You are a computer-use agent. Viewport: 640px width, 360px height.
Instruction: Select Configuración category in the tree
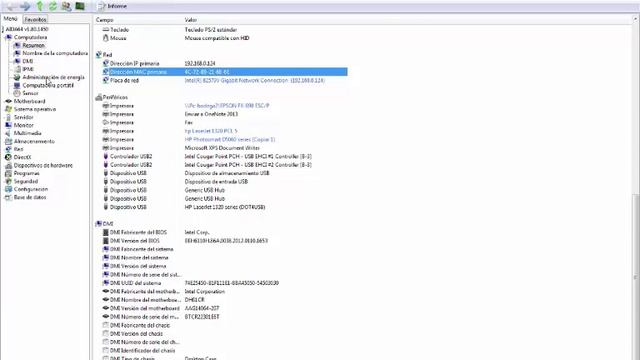pyautogui.click(x=31, y=189)
